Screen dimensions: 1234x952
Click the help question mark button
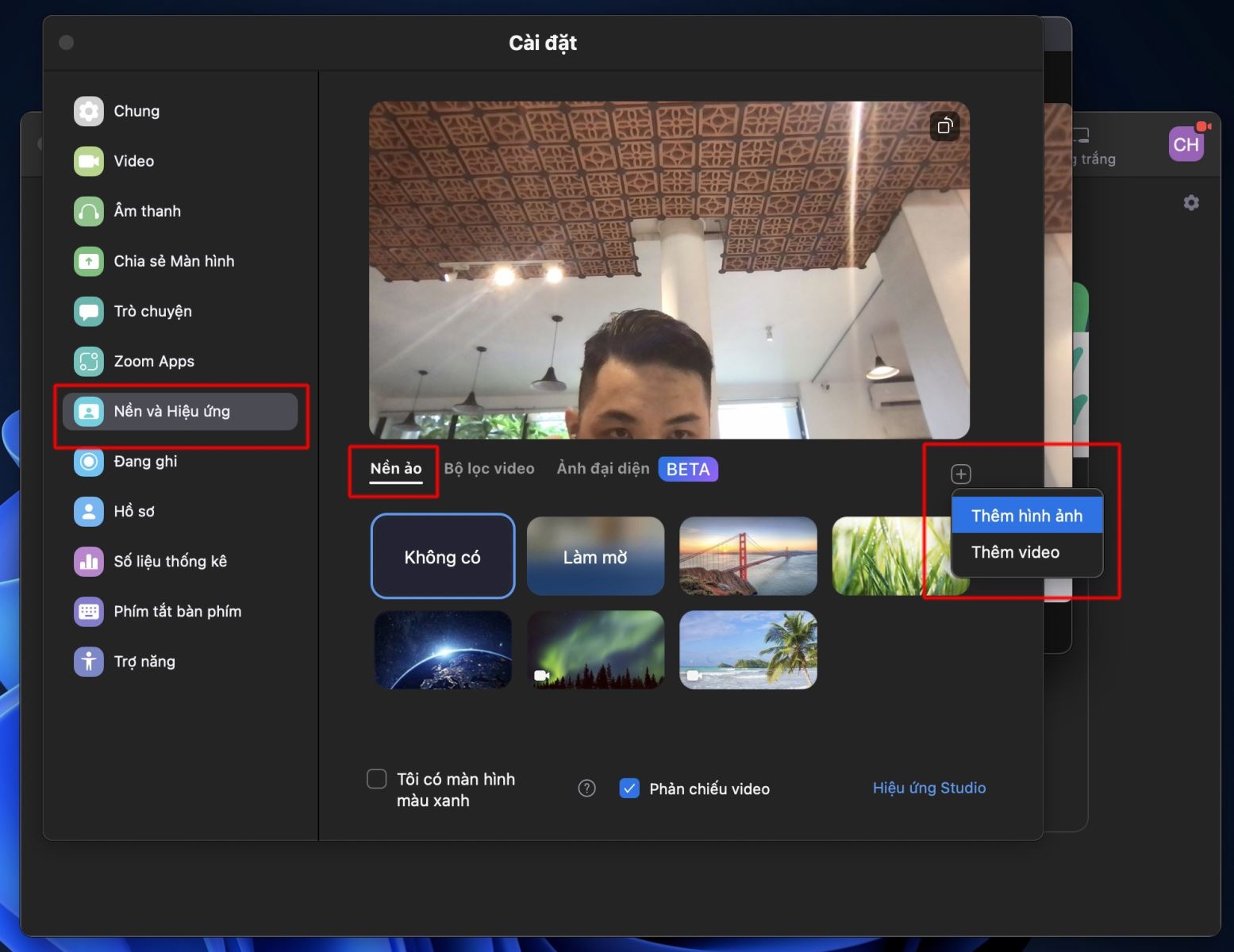[x=586, y=788]
